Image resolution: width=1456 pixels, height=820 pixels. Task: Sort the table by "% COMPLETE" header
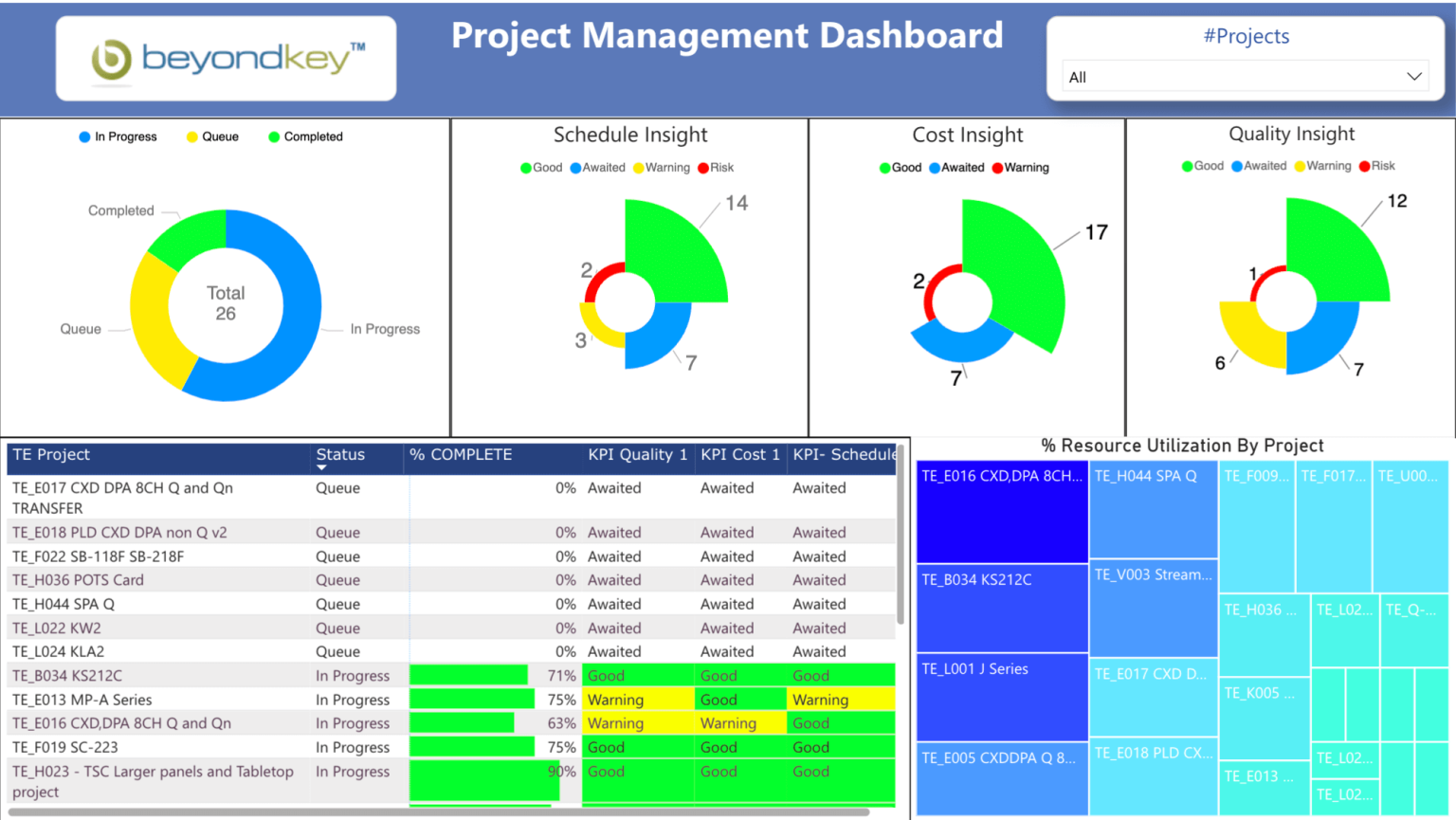461,456
